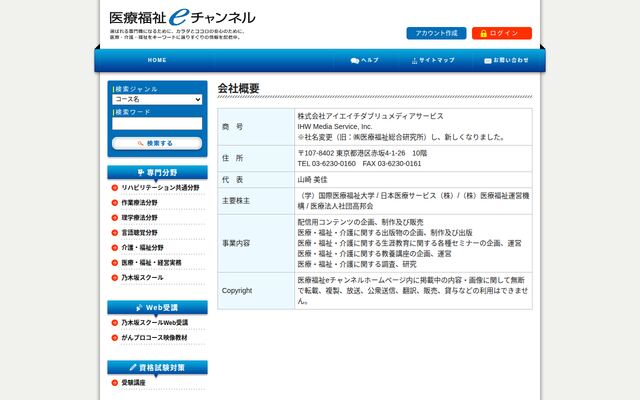Open 理学療法分野 link
This screenshot has height=400, width=640.
(x=139, y=218)
